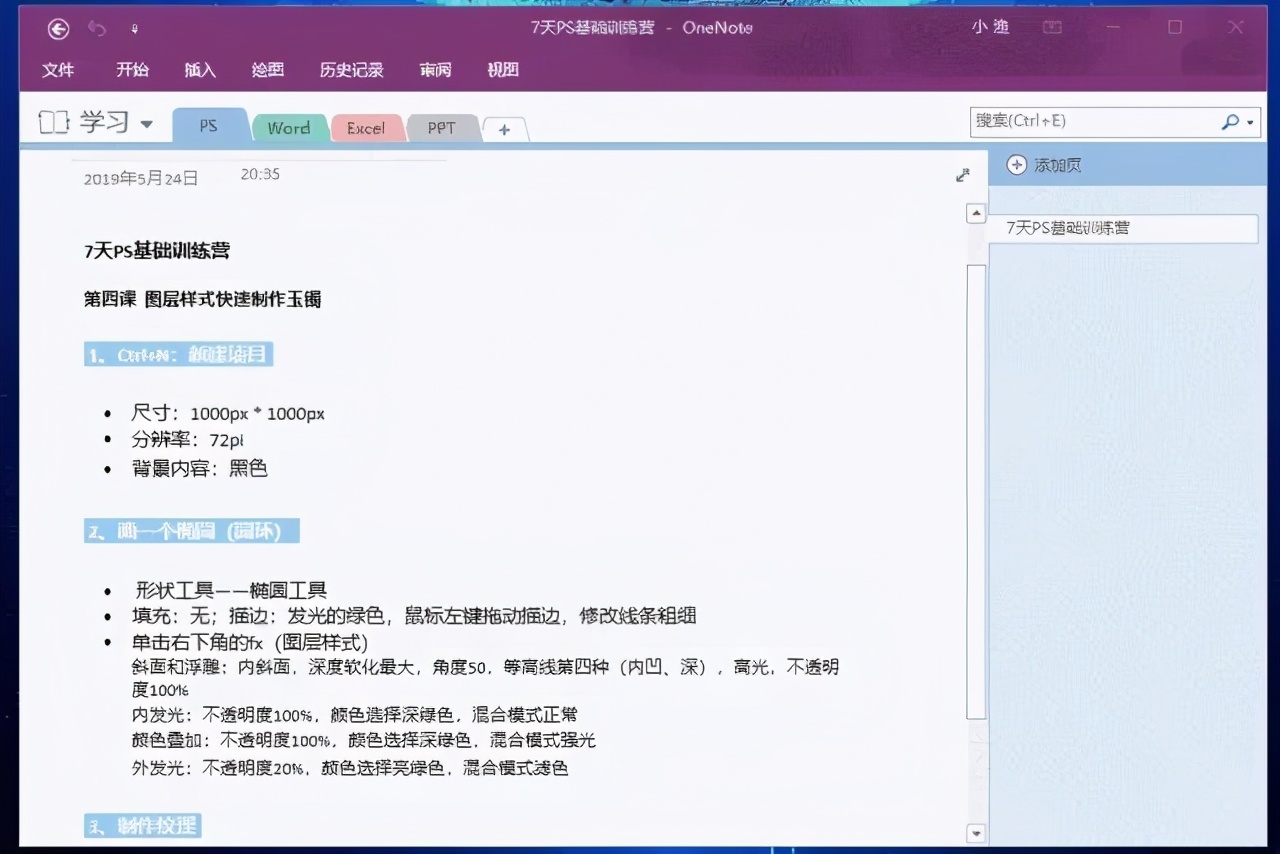Open the 历史记录 ribbon menu
1280x854 pixels.
(x=351, y=70)
